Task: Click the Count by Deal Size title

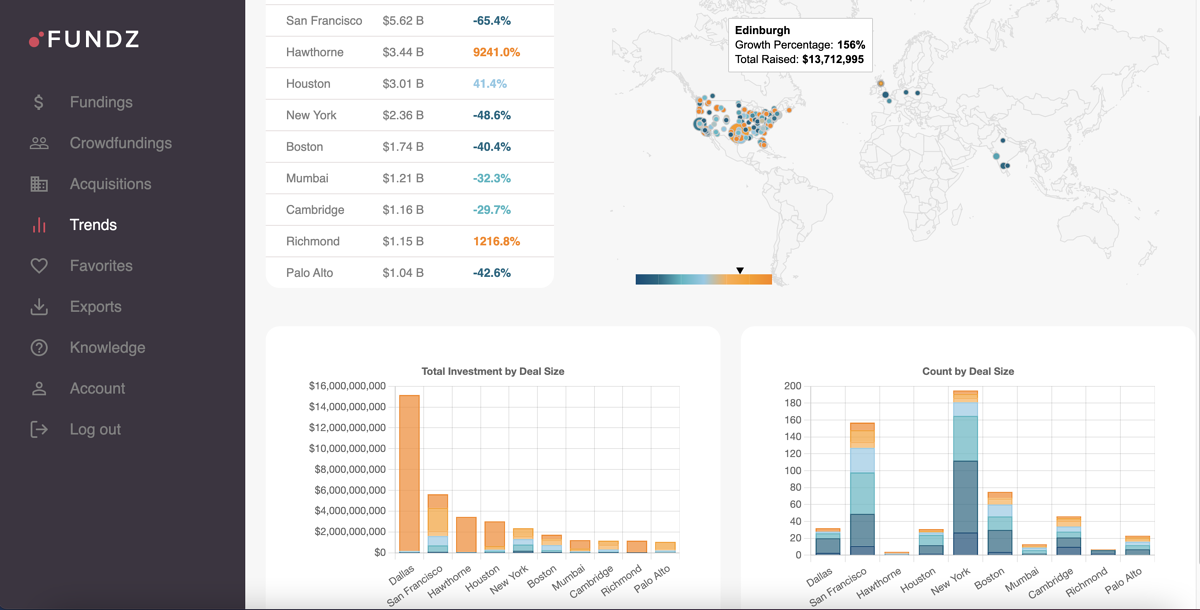Action: tap(968, 371)
